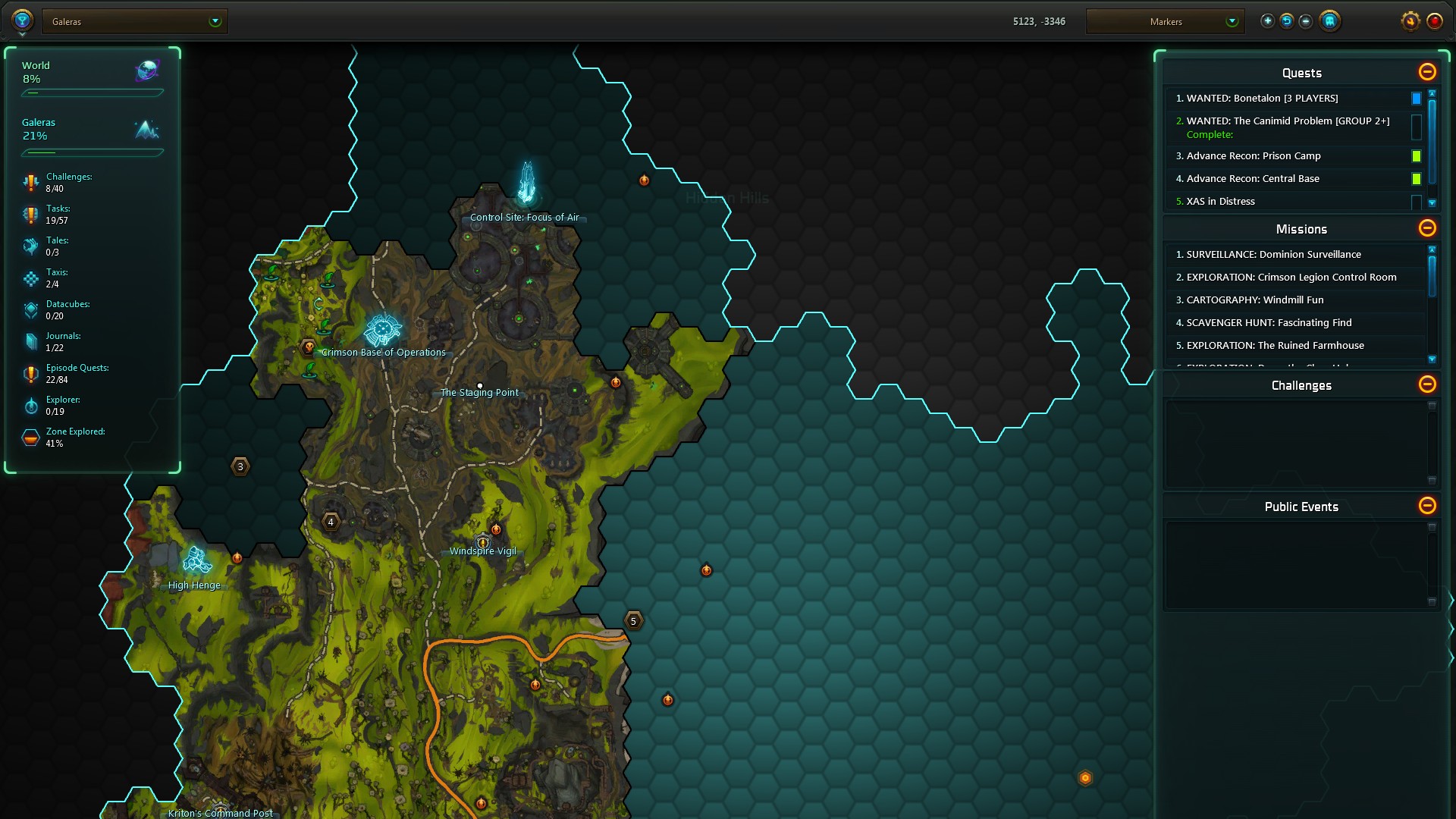Click the Windspire Vigil taxi marker
Viewport: 1456px width, 819px height.
pos(483,541)
